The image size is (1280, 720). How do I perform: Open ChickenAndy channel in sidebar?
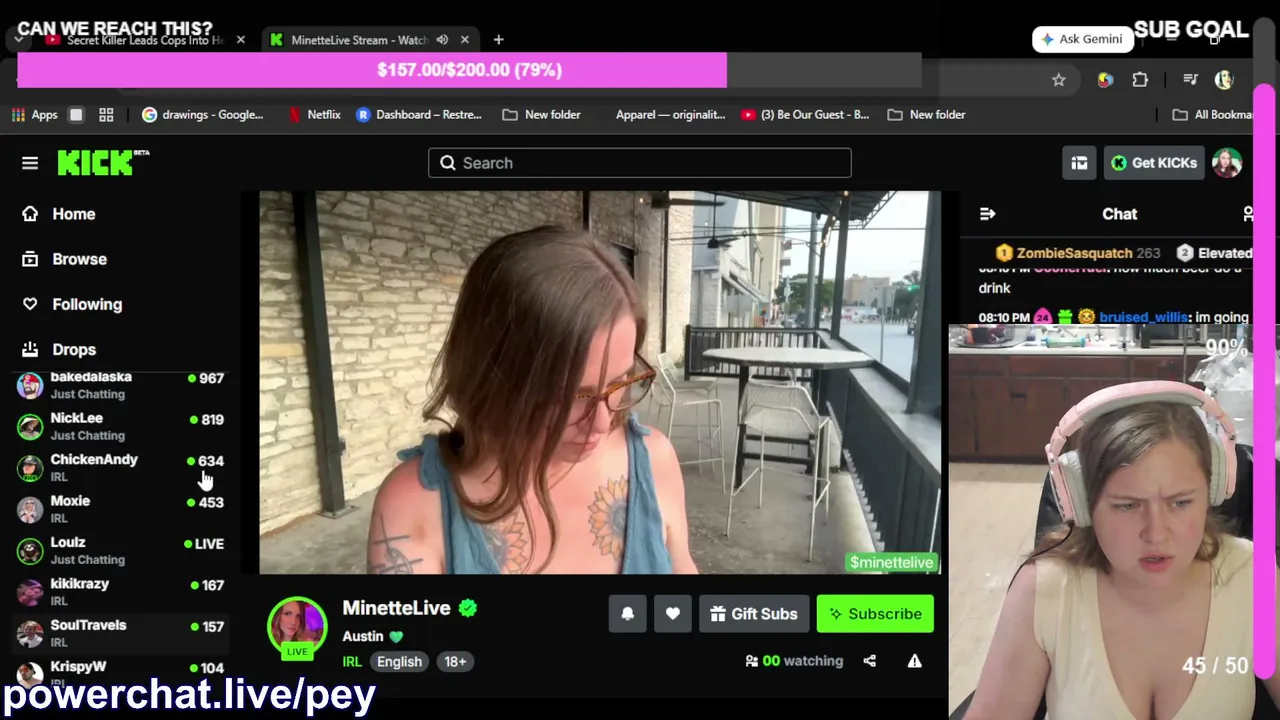122,467
